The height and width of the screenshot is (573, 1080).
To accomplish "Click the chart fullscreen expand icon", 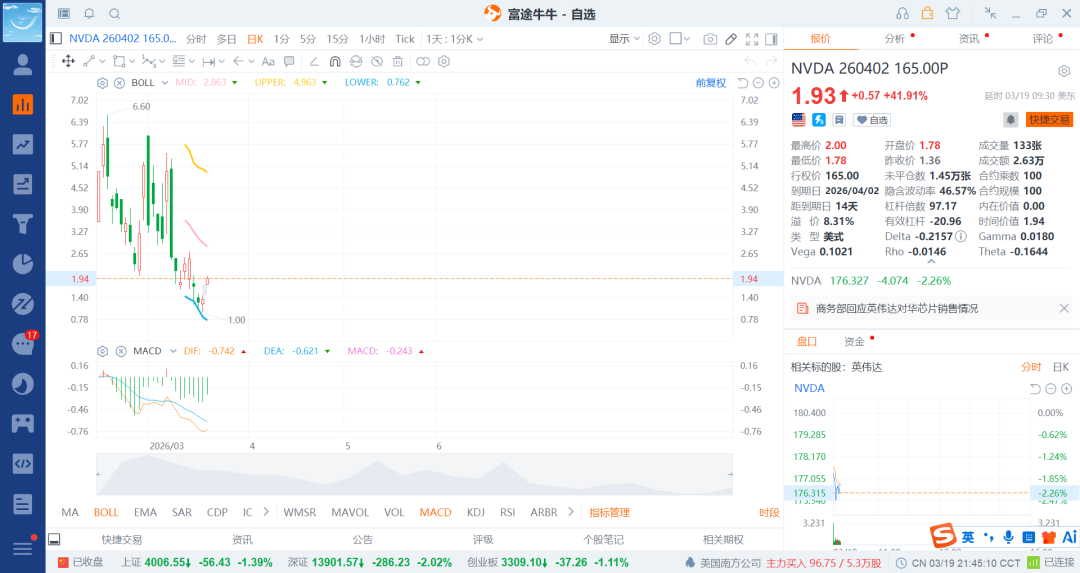I will coord(752,39).
